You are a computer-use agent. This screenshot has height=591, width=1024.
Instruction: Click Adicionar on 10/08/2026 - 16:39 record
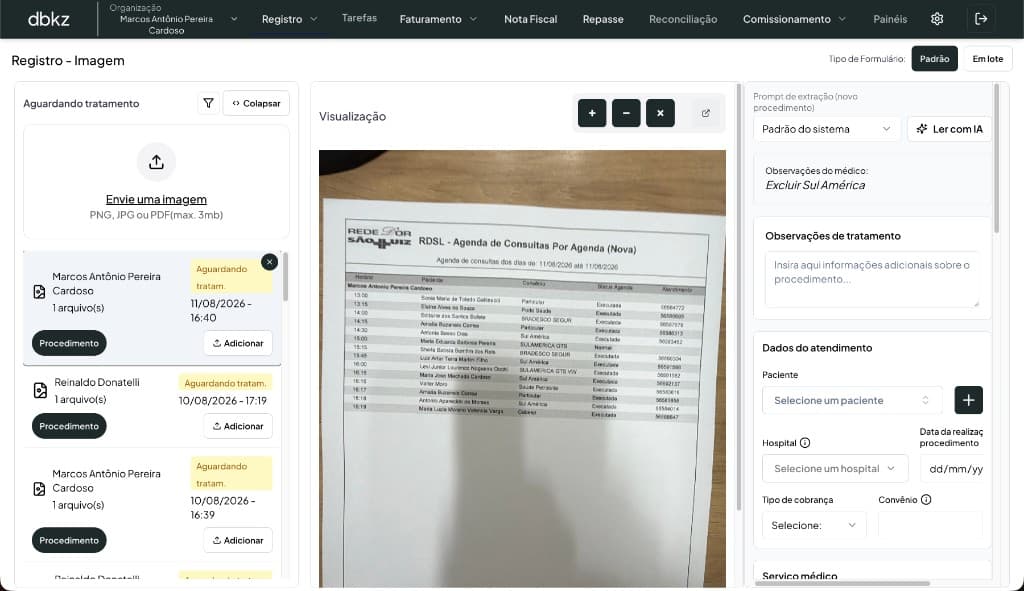coord(238,540)
